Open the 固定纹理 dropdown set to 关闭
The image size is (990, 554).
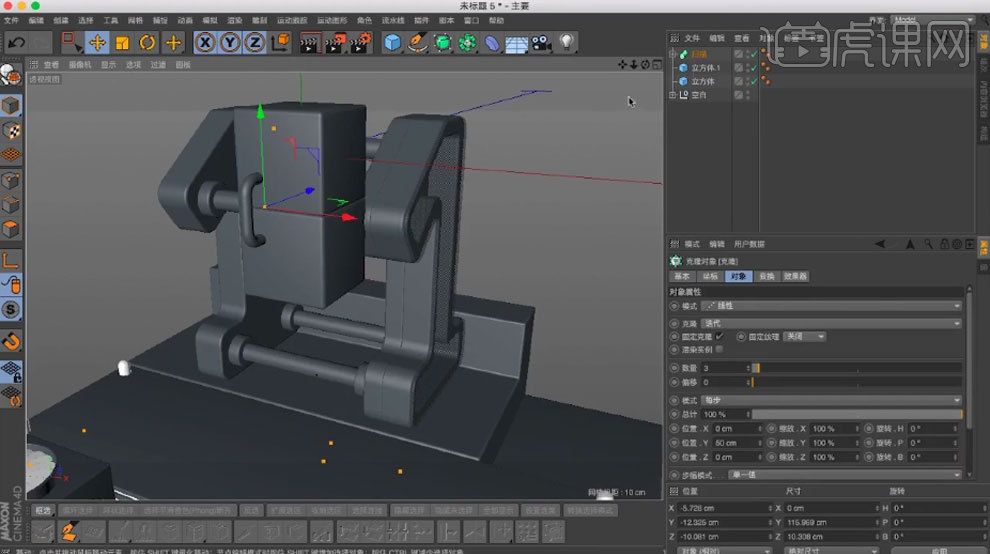(805, 337)
